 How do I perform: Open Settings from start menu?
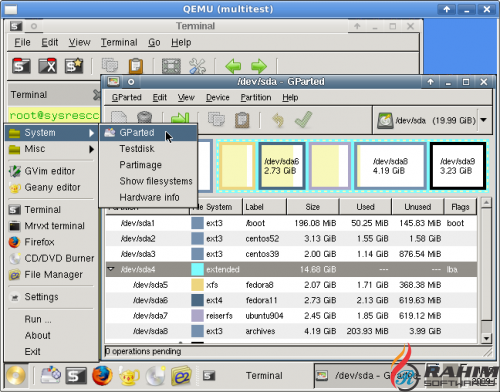click(52, 297)
